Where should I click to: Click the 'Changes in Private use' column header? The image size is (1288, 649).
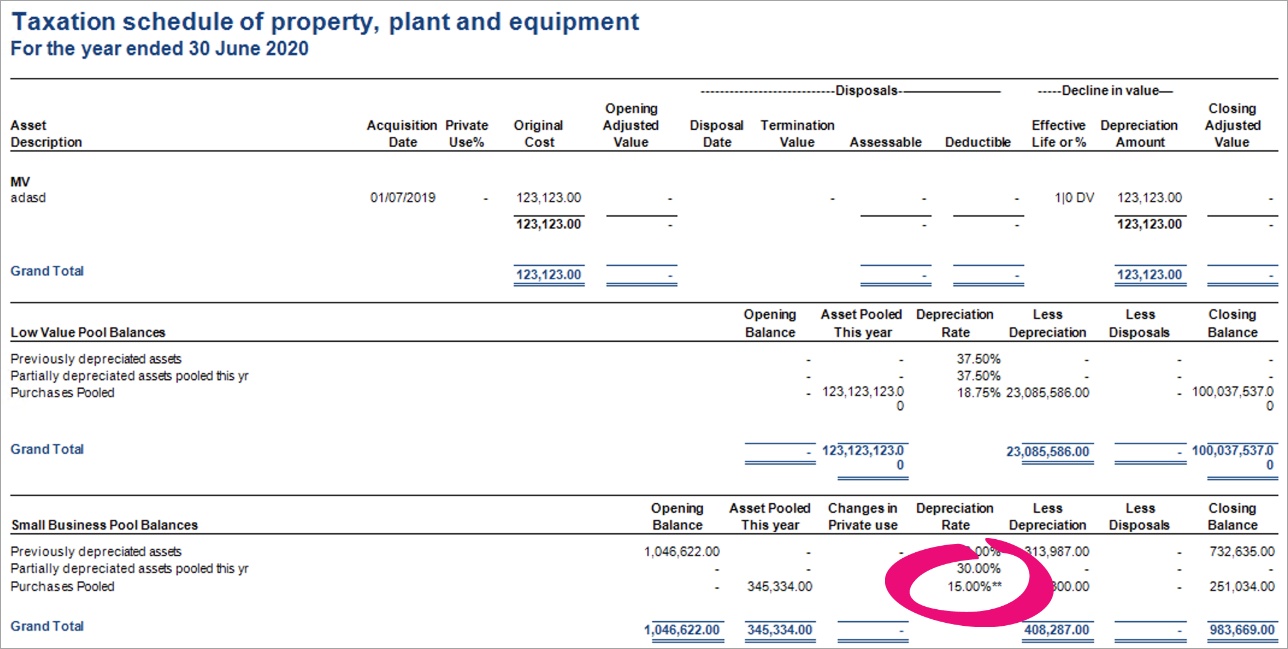coord(862,517)
